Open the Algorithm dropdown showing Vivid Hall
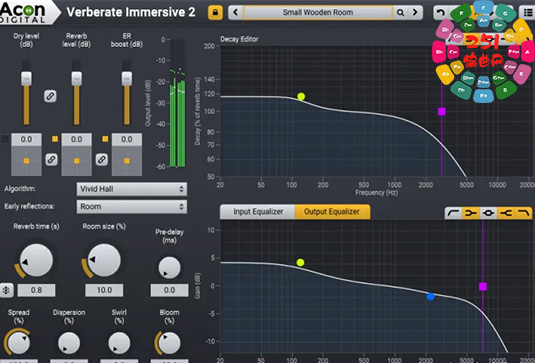Screen dimensions: 535x363 pyautogui.click(x=132, y=189)
